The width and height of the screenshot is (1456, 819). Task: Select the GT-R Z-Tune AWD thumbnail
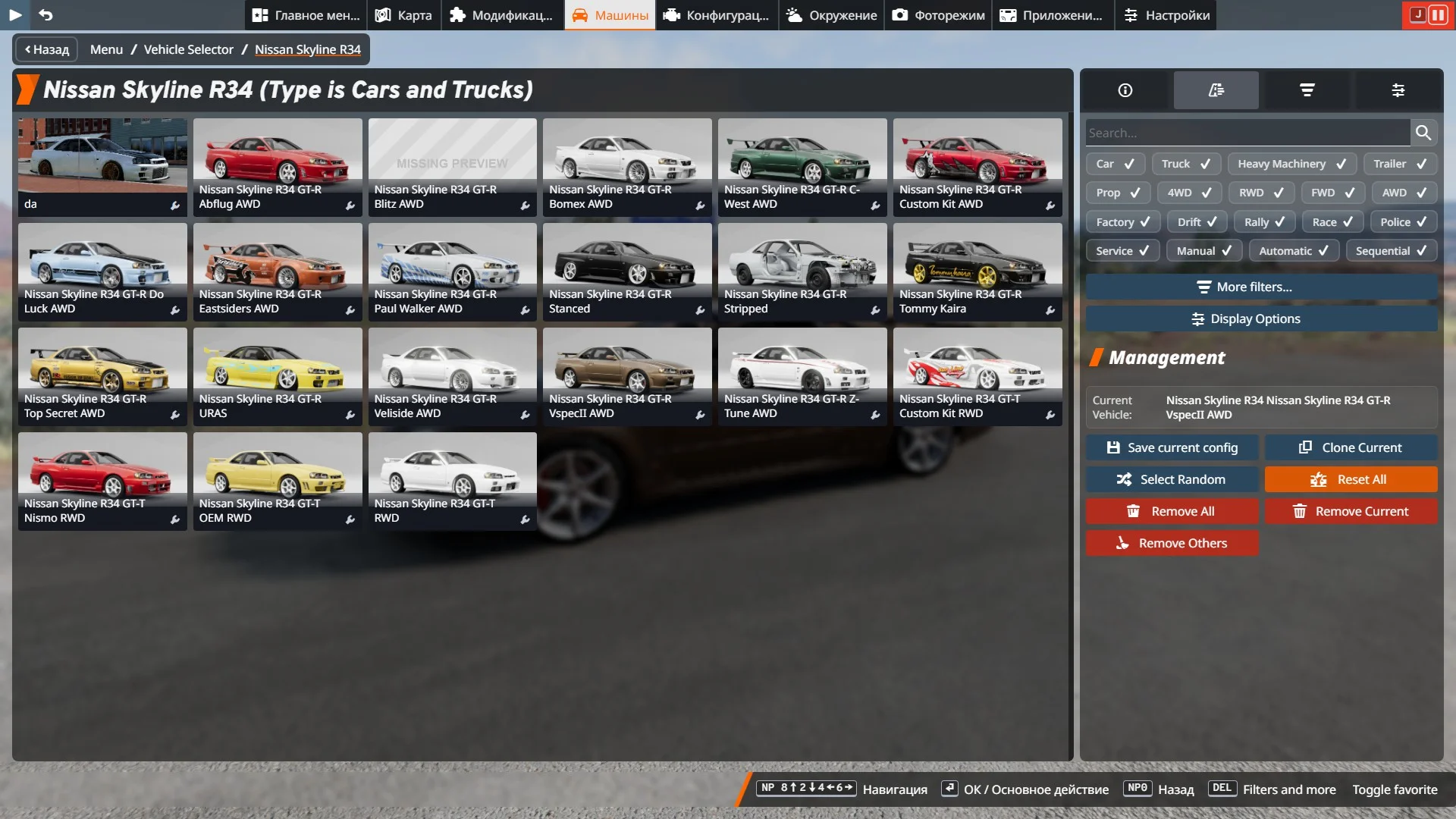click(802, 377)
